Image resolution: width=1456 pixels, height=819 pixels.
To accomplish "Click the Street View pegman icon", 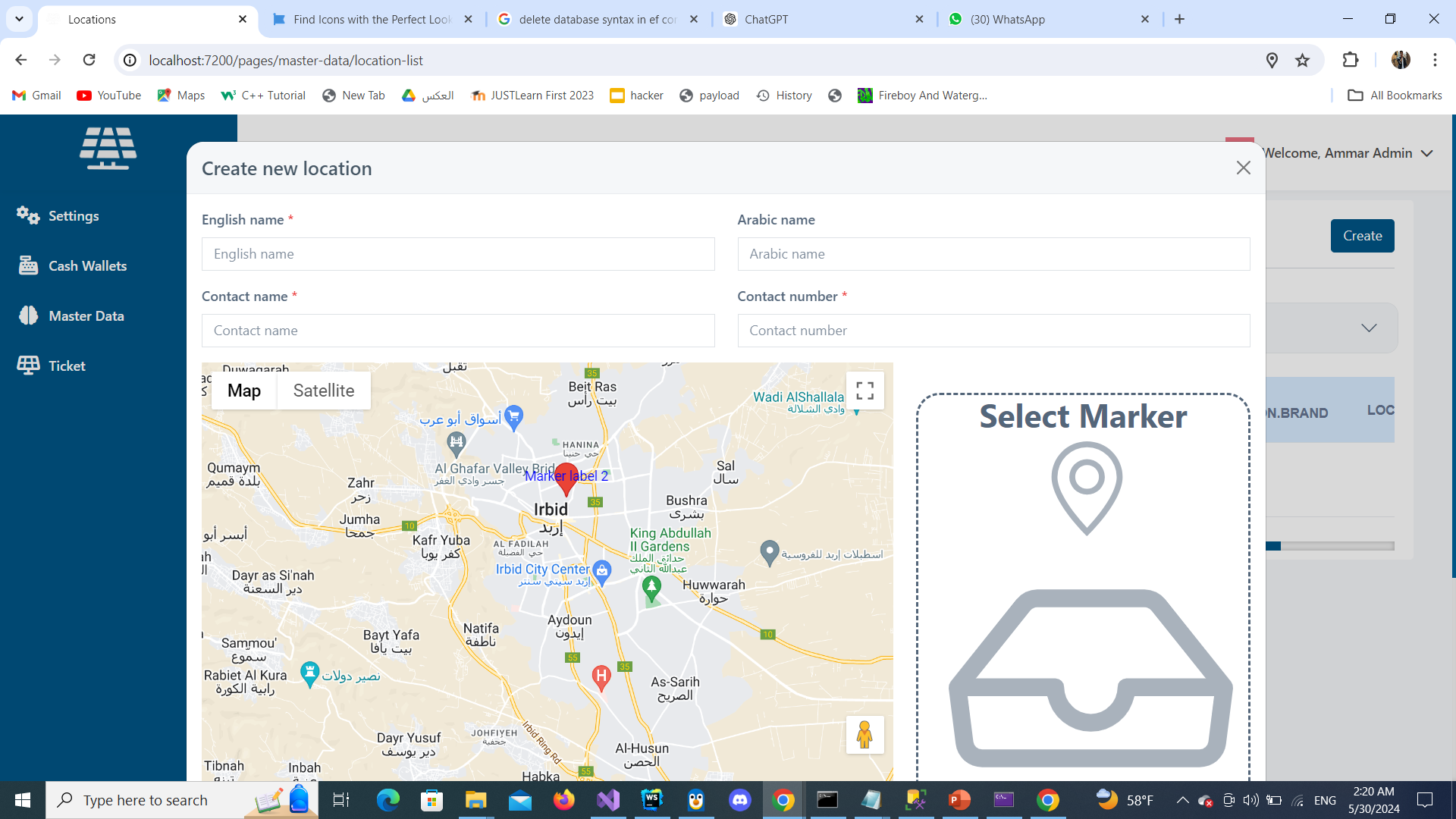I will (864, 734).
